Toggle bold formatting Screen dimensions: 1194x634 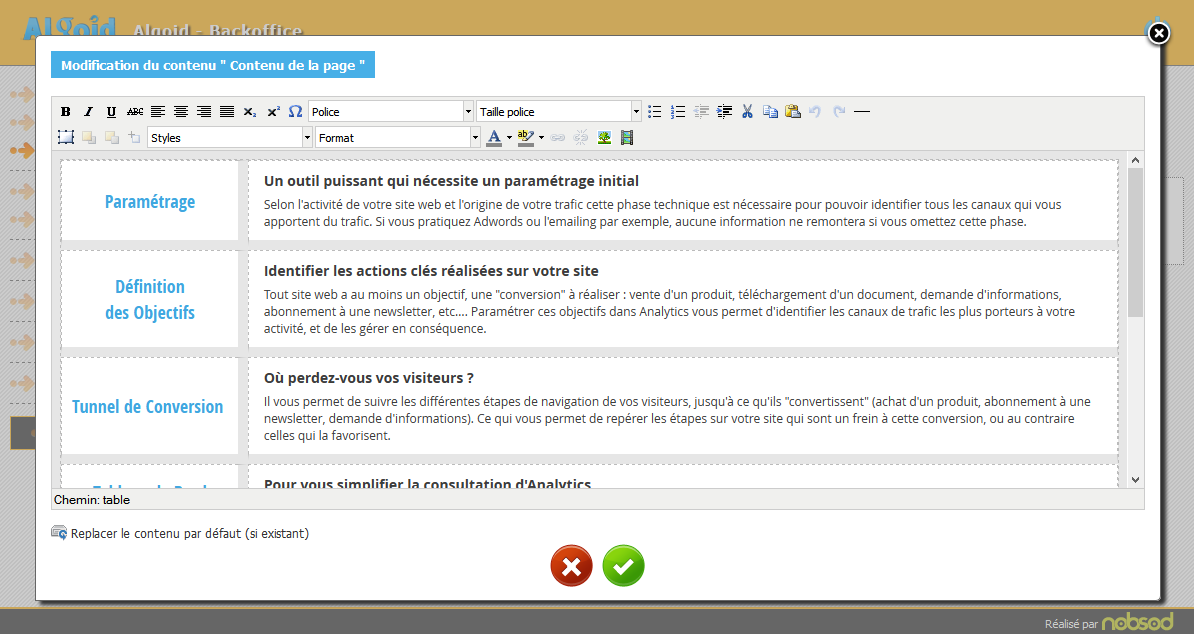point(65,112)
